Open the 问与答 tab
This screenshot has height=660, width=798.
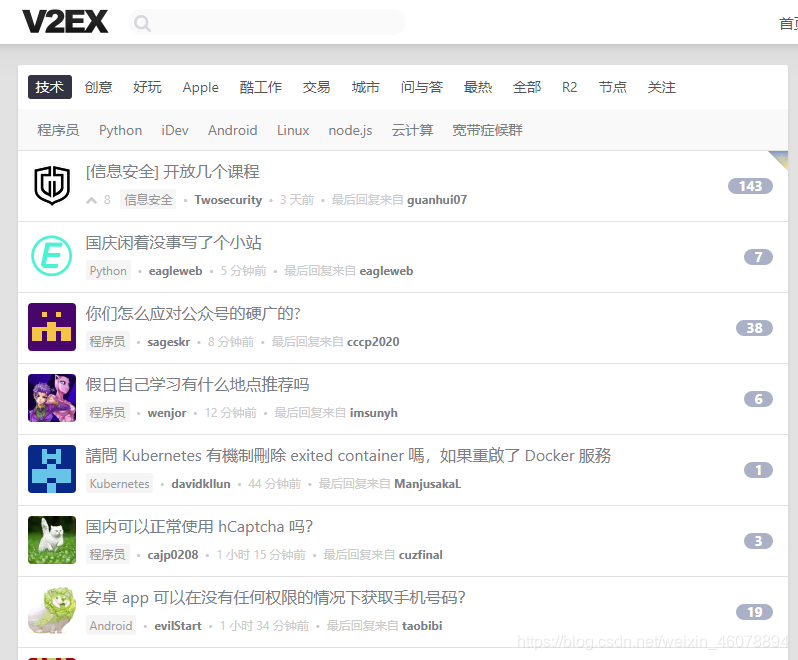tap(421, 87)
